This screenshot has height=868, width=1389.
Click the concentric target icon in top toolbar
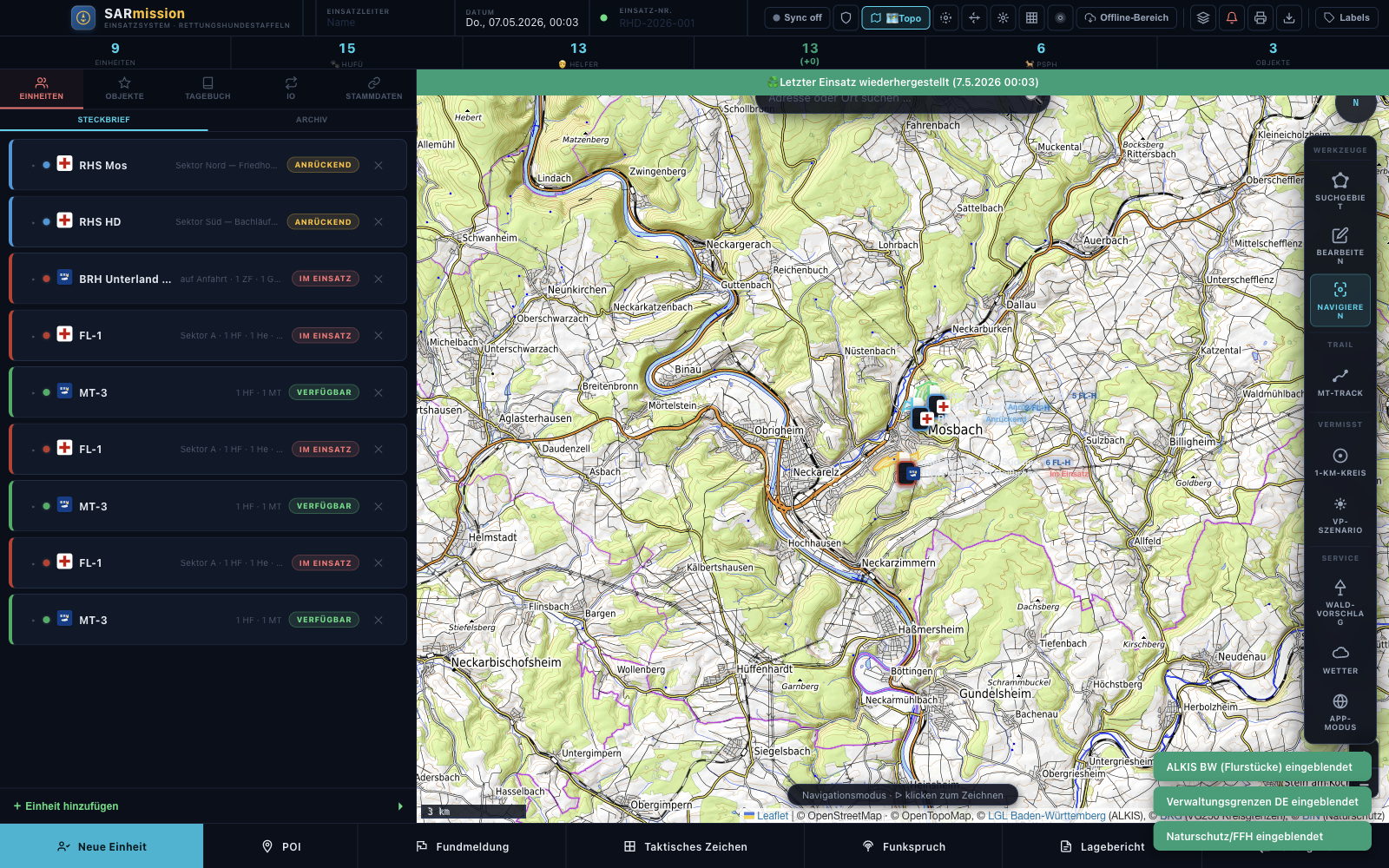1060,17
